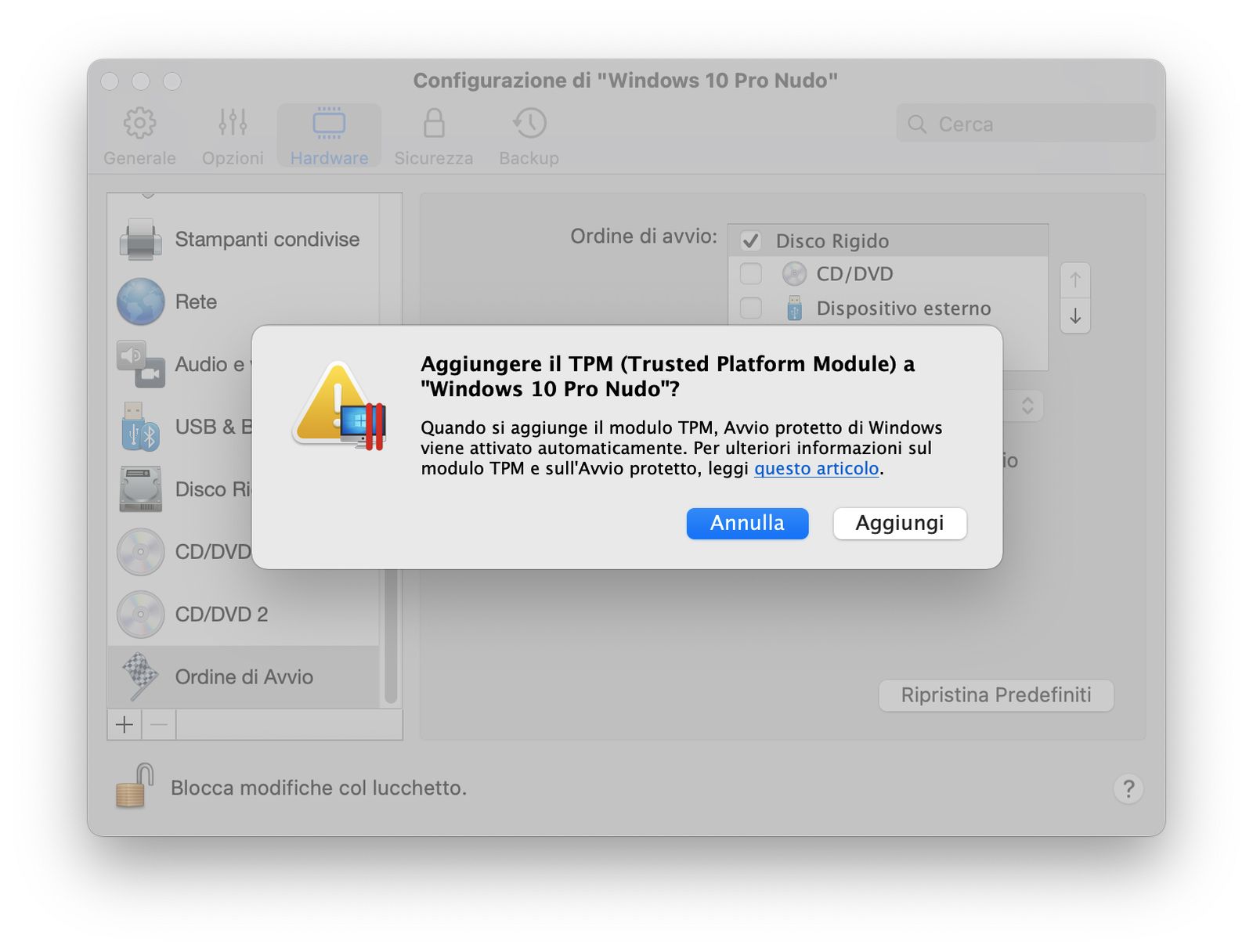Click the Sicurezza lock icon
This screenshot has width=1253, height=952.
434,123
